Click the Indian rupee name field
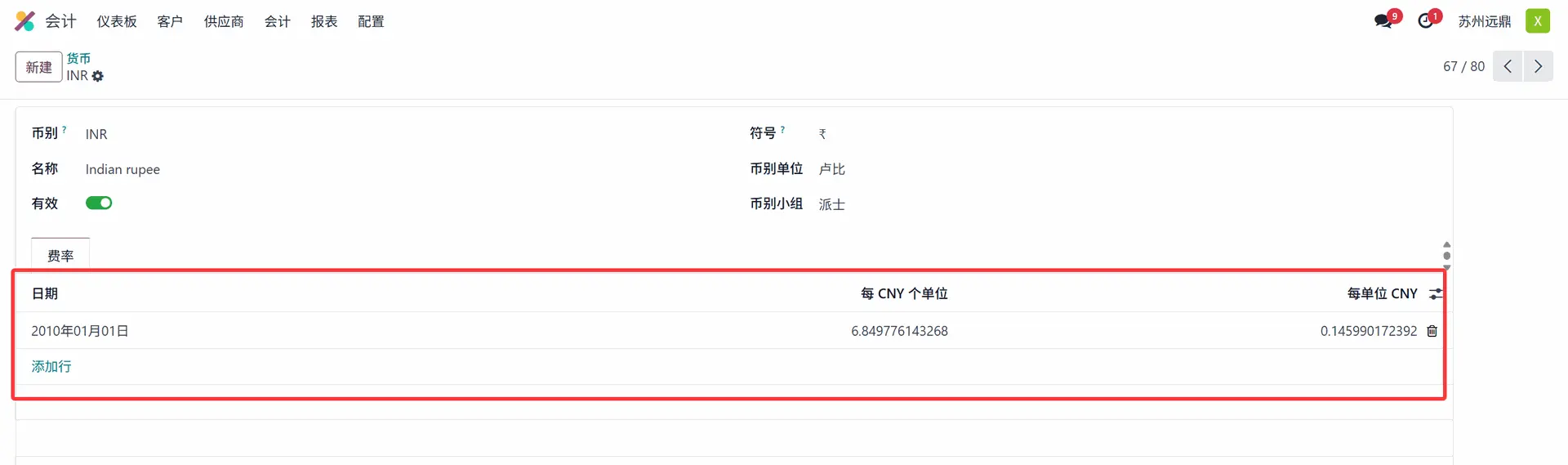Screen dimensions: 1568x465 tap(122, 169)
